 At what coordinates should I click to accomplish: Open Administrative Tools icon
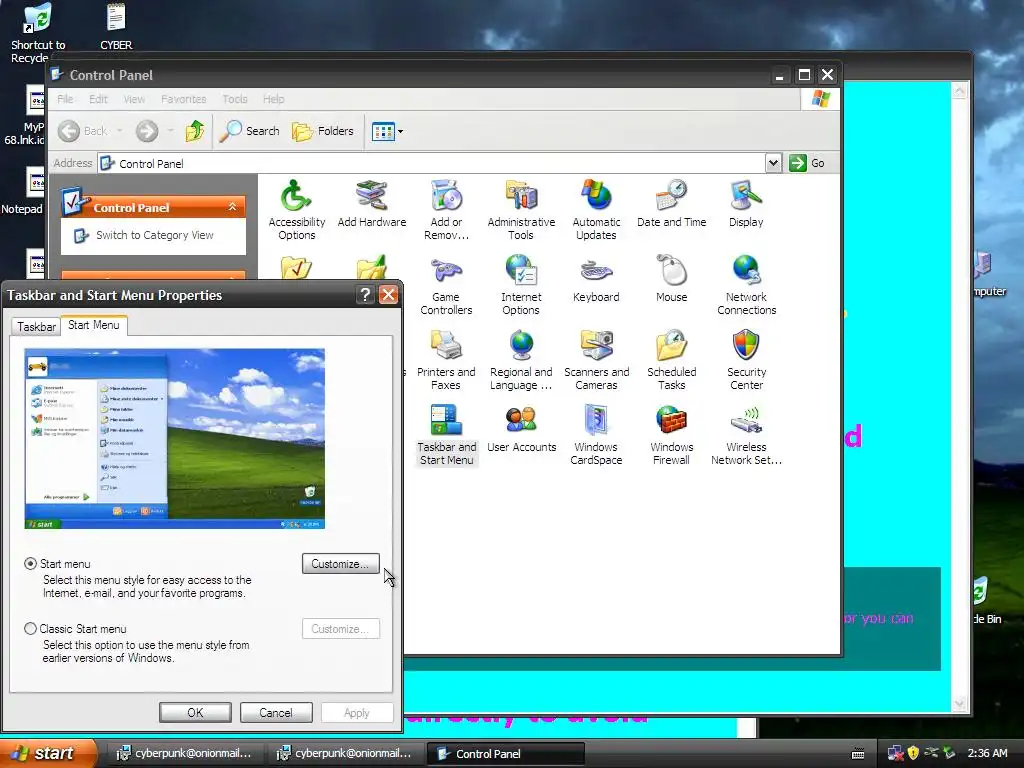(521, 210)
